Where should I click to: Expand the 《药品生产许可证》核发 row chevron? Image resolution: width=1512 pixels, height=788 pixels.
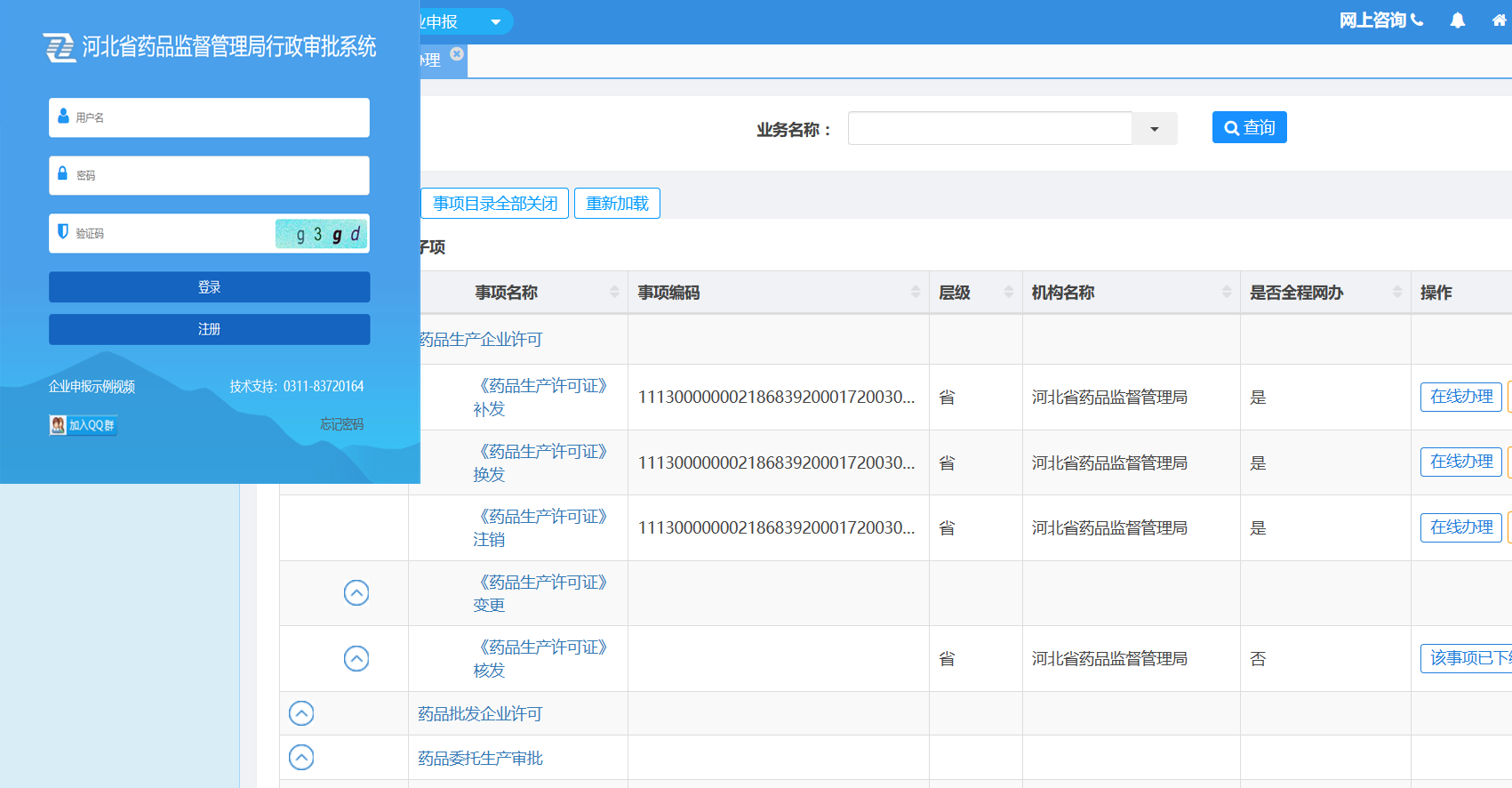point(356,658)
